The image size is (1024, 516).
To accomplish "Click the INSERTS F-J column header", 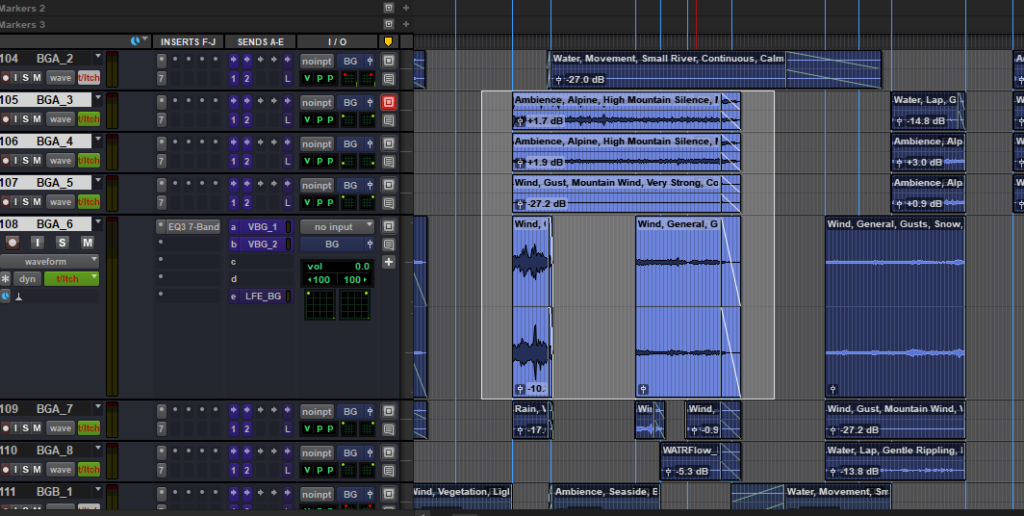I will [188, 42].
